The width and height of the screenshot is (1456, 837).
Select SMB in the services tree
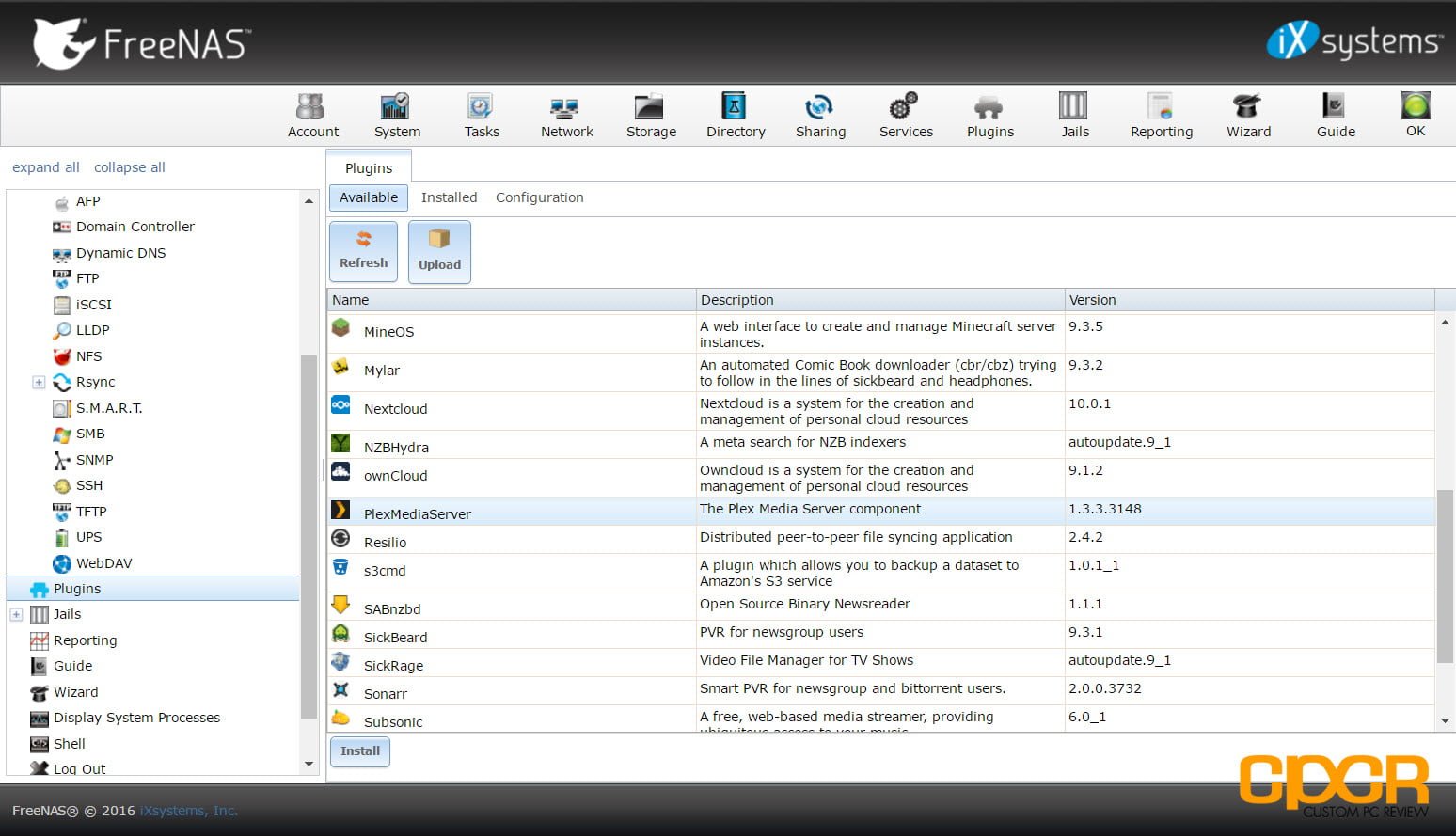90,434
